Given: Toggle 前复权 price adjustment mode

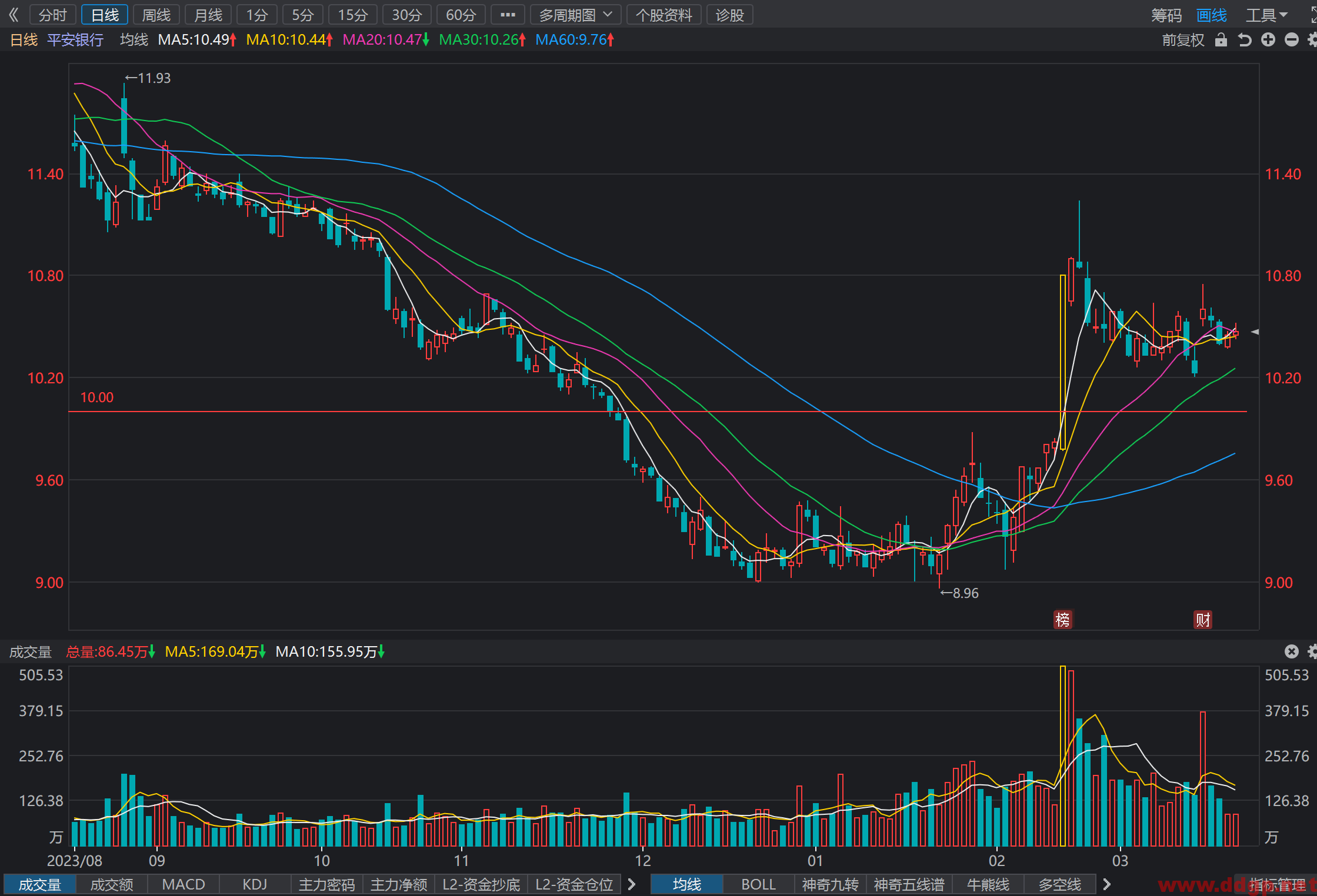Looking at the screenshot, I should point(1183,39).
